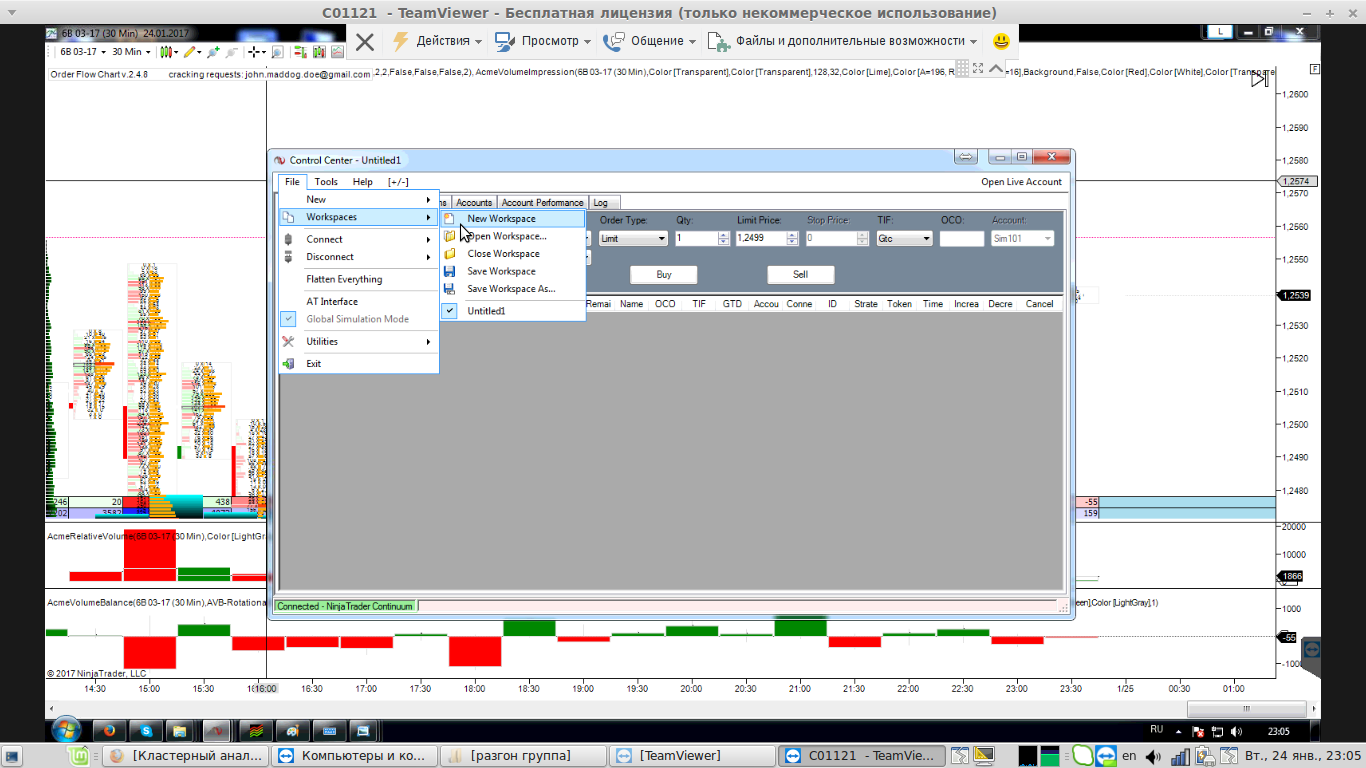Open the Tools menu in Control Center

(x=326, y=182)
